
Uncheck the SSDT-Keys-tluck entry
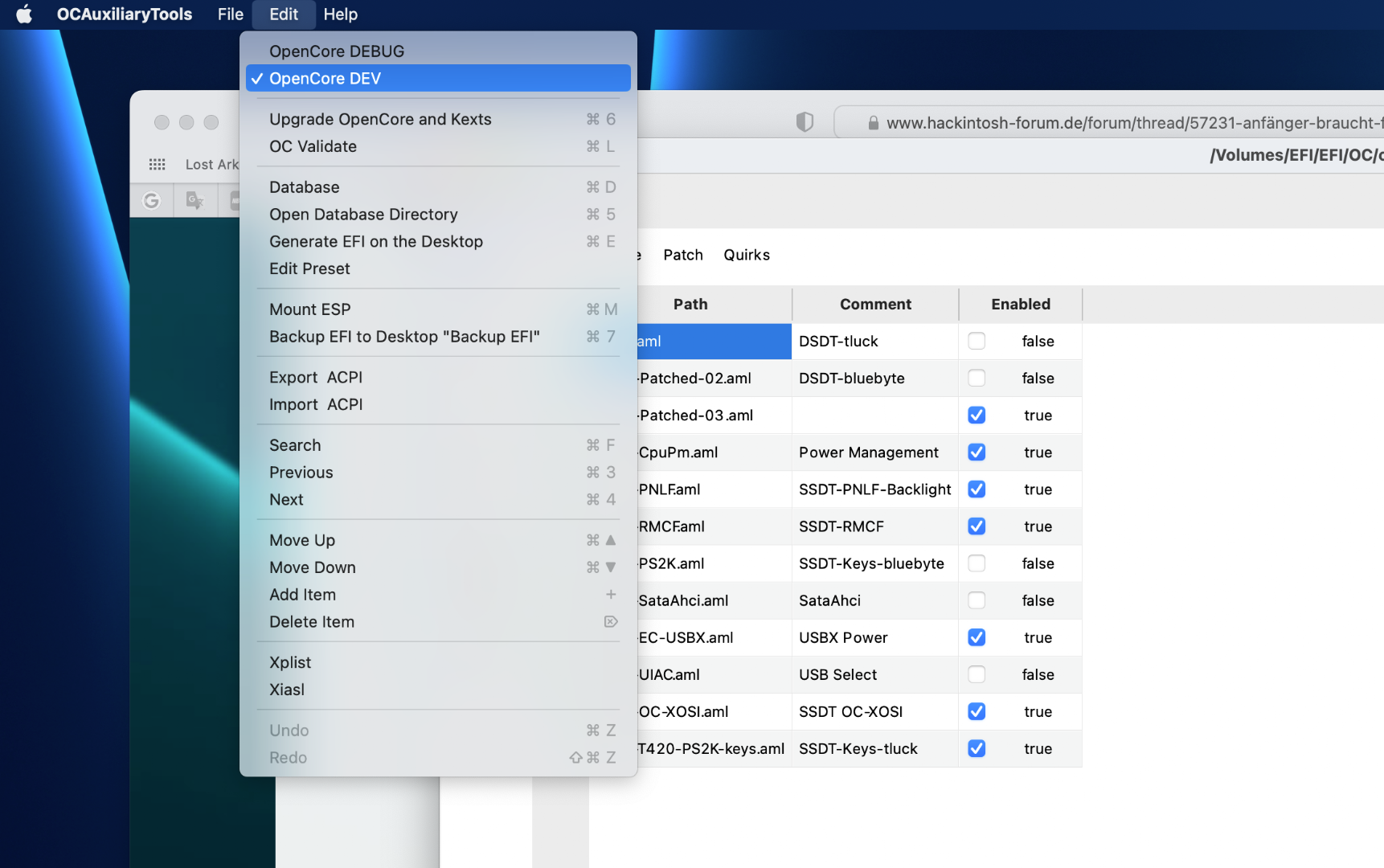click(977, 748)
